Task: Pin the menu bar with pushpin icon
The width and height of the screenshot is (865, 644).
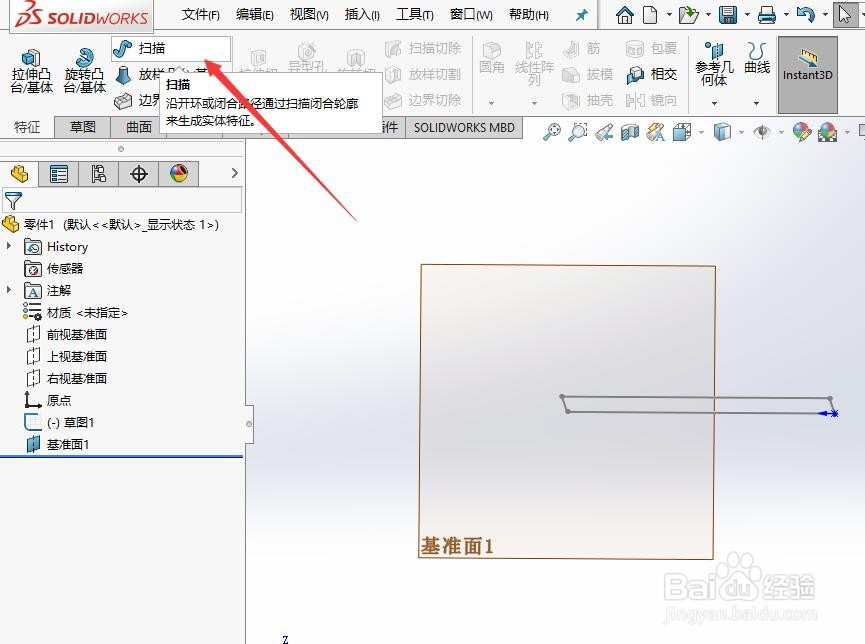Action: pyautogui.click(x=581, y=15)
